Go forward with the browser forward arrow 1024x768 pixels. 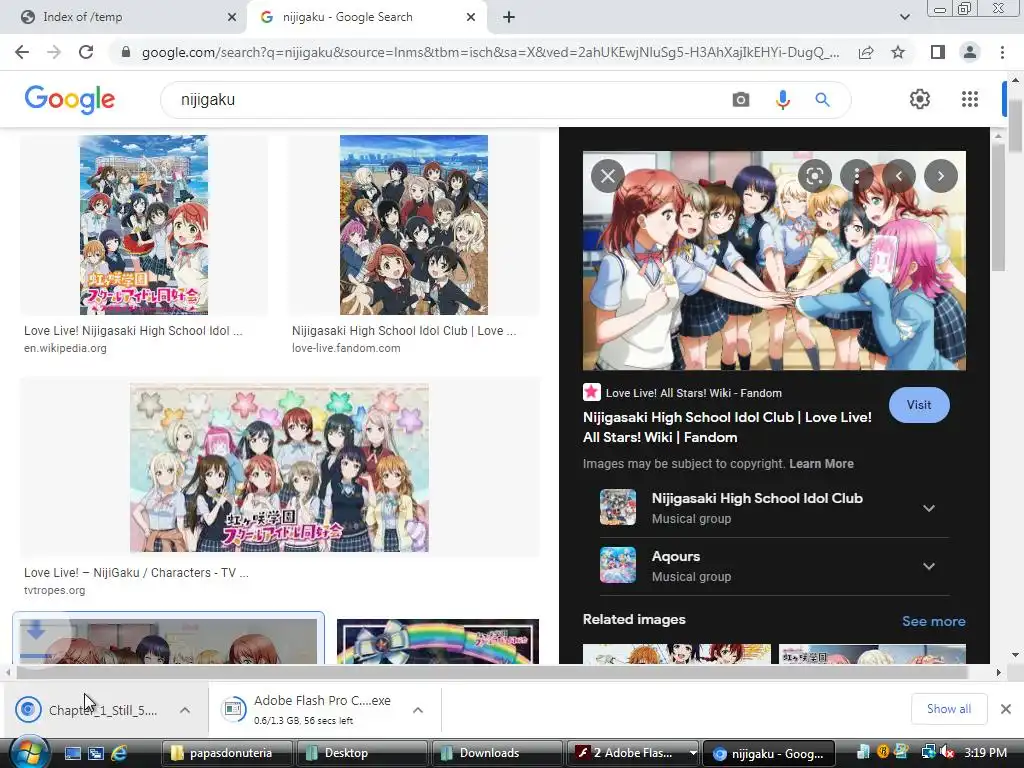54,52
